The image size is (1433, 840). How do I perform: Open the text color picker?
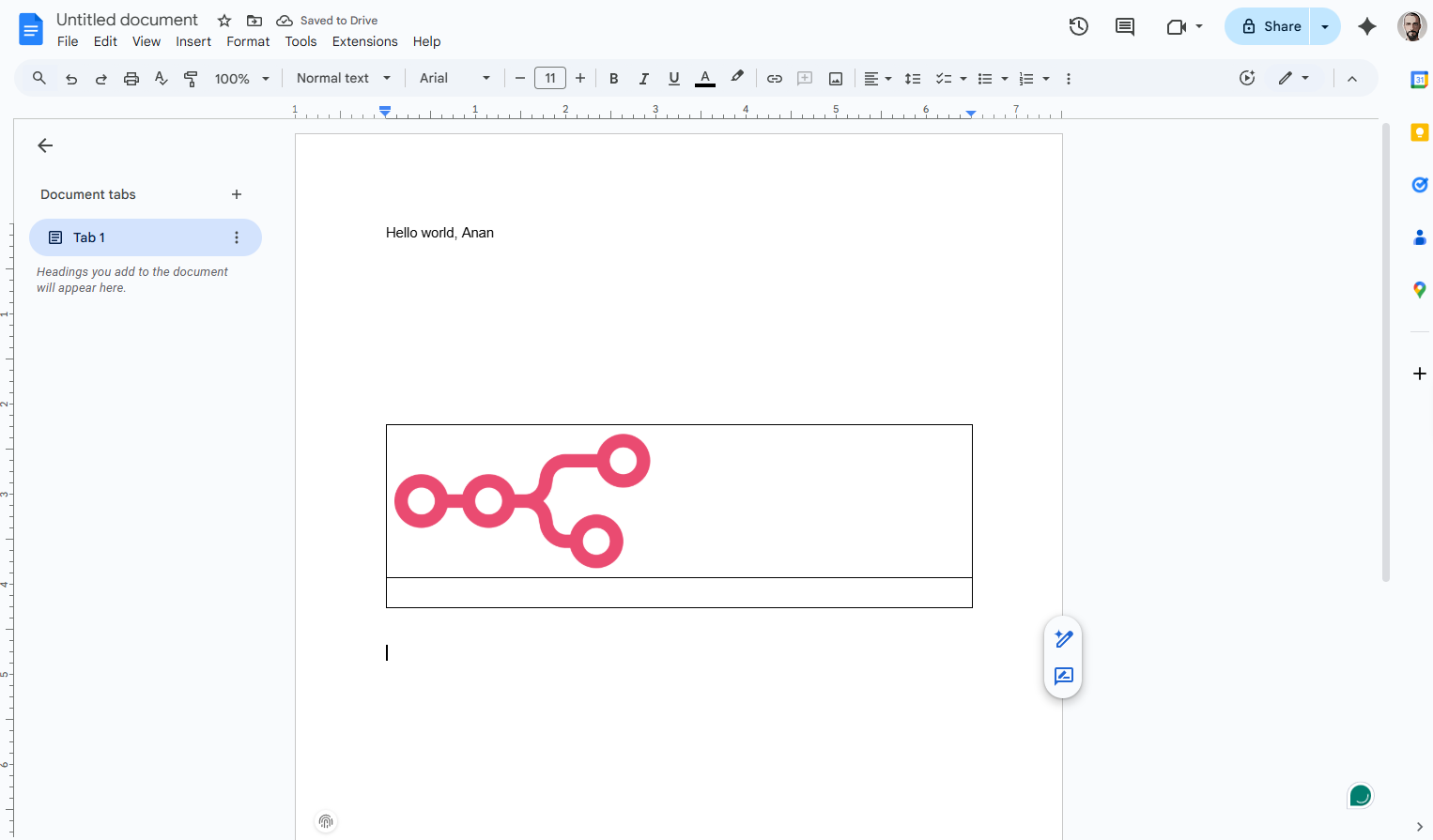pyautogui.click(x=705, y=79)
